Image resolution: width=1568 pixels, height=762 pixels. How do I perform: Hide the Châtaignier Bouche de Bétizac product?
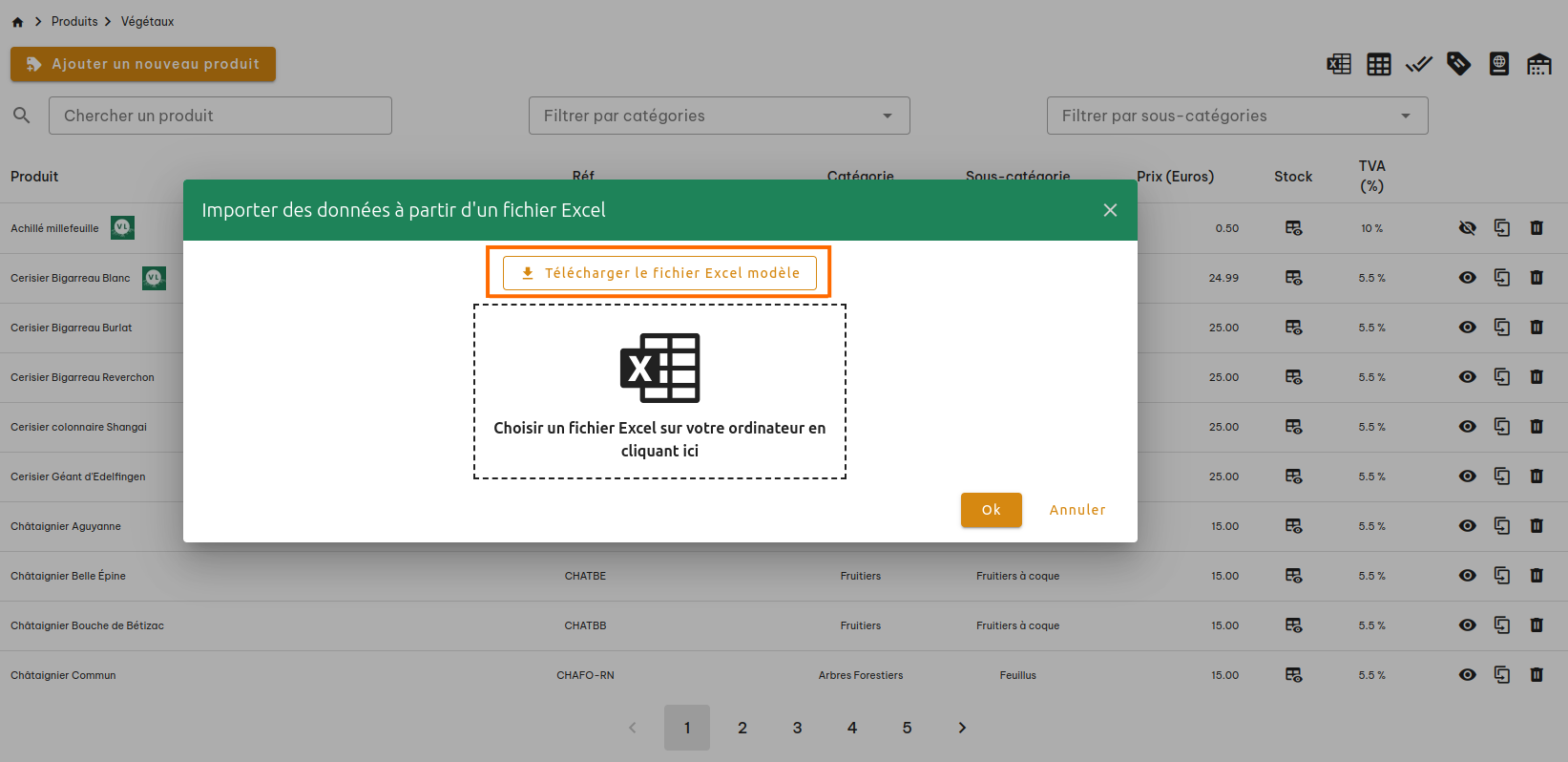pyautogui.click(x=1467, y=625)
